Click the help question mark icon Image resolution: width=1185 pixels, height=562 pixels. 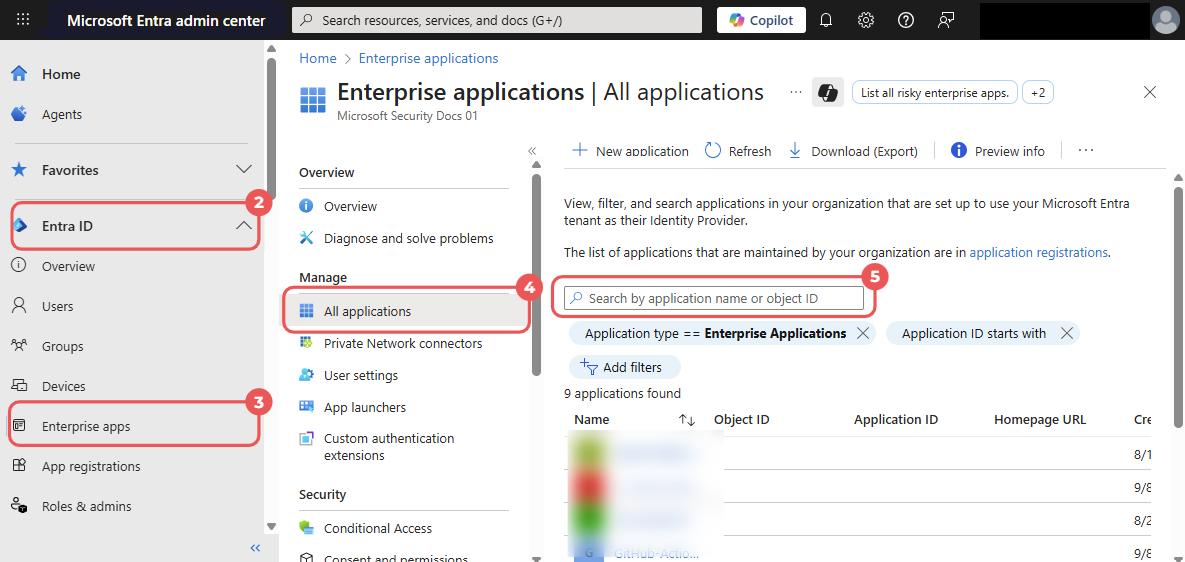(905, 20)
